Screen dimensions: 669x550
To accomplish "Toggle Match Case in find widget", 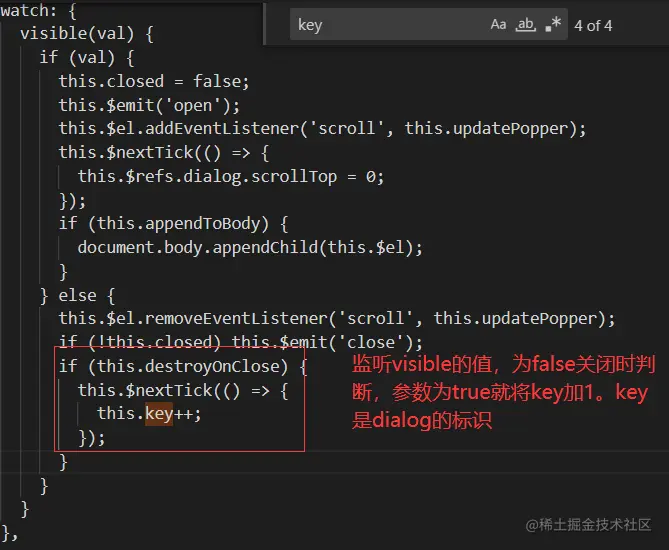I will 498,24.
